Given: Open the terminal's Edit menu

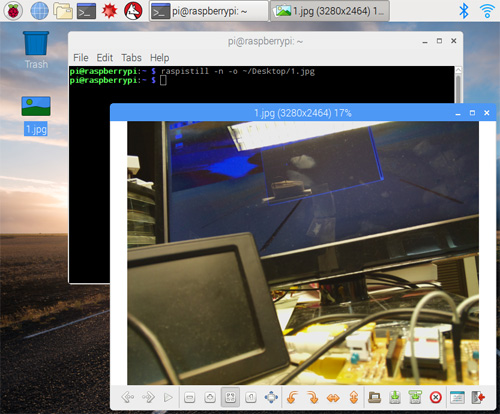Looking at the screenshot, I should 105,58.
